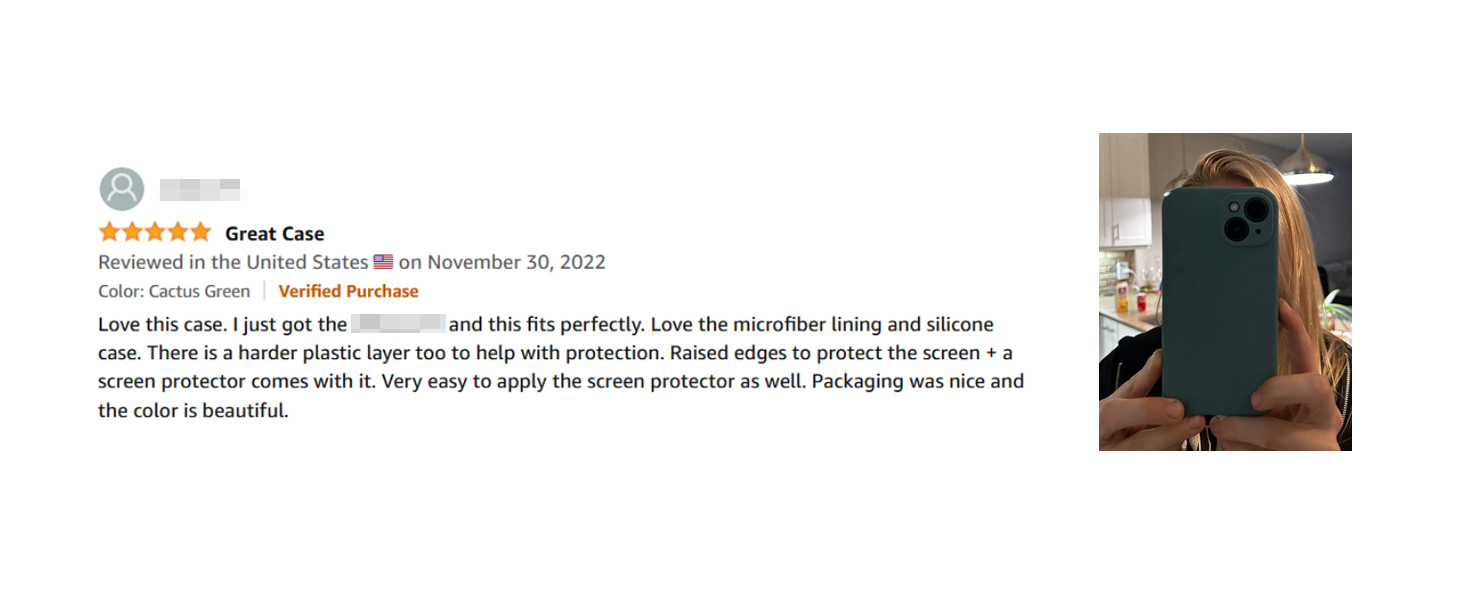Click the fifth orange rating star
Screen dimensions: 1464x600
[x=201, y=233]
